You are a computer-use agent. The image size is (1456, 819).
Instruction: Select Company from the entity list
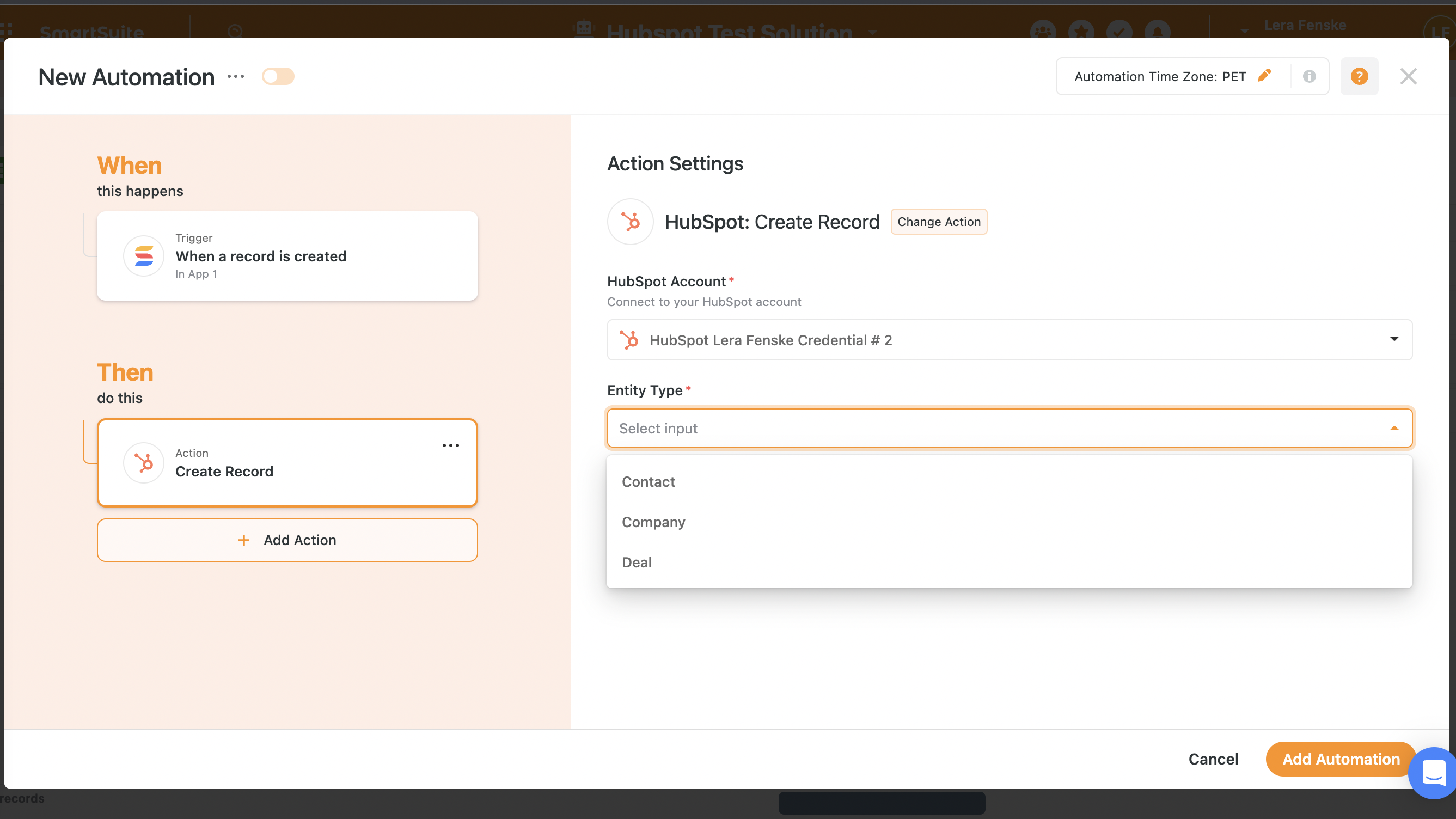tap(653, 522)
